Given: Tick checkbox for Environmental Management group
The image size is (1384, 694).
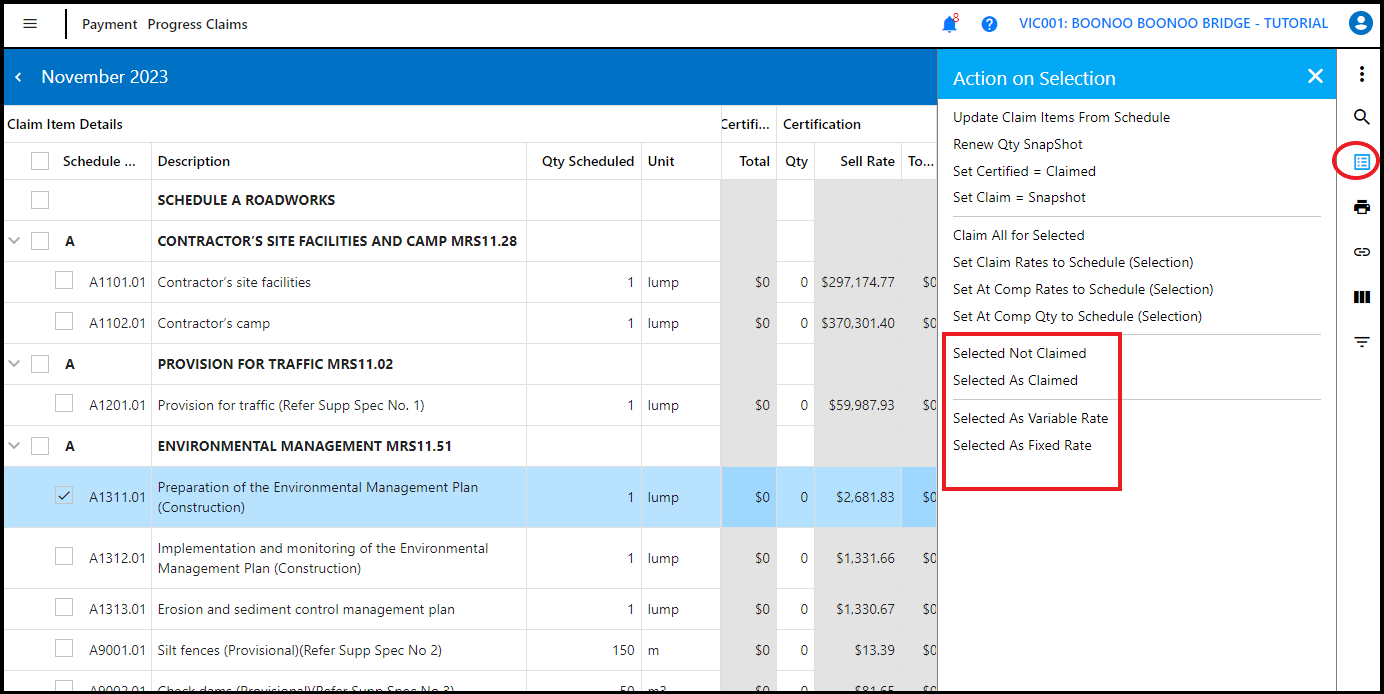Looking at the screenshot, I should (40, 446).
